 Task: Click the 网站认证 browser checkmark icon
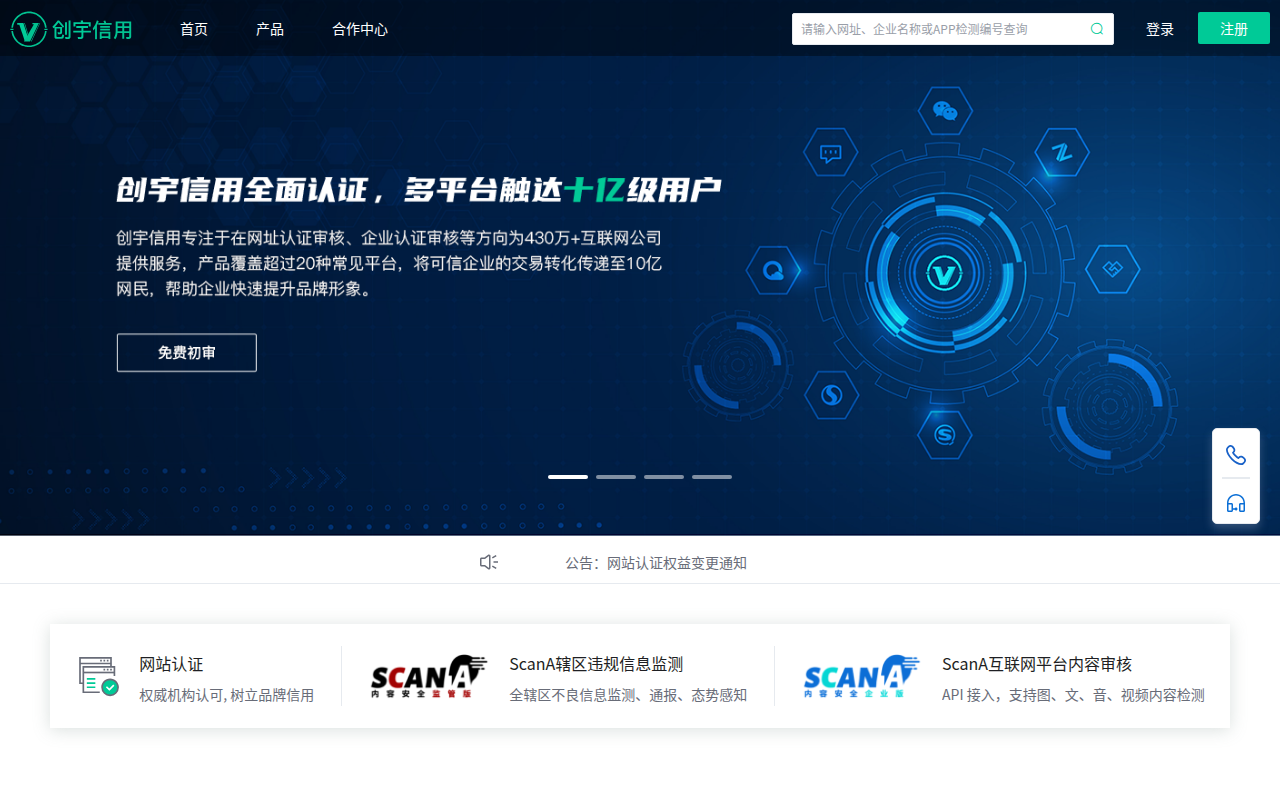click(99, 676)
